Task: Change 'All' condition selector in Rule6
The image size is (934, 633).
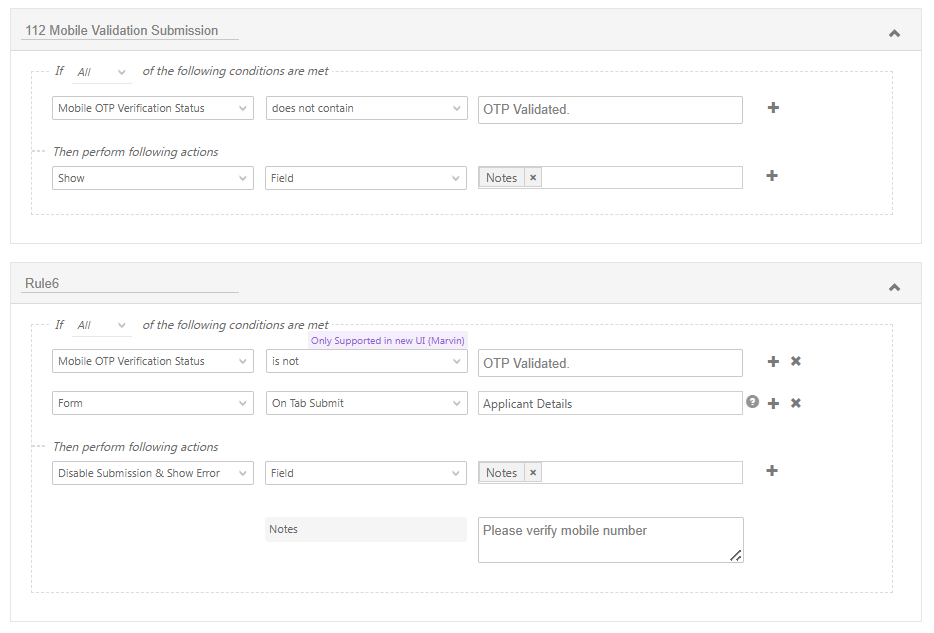Action: (102, 325)
